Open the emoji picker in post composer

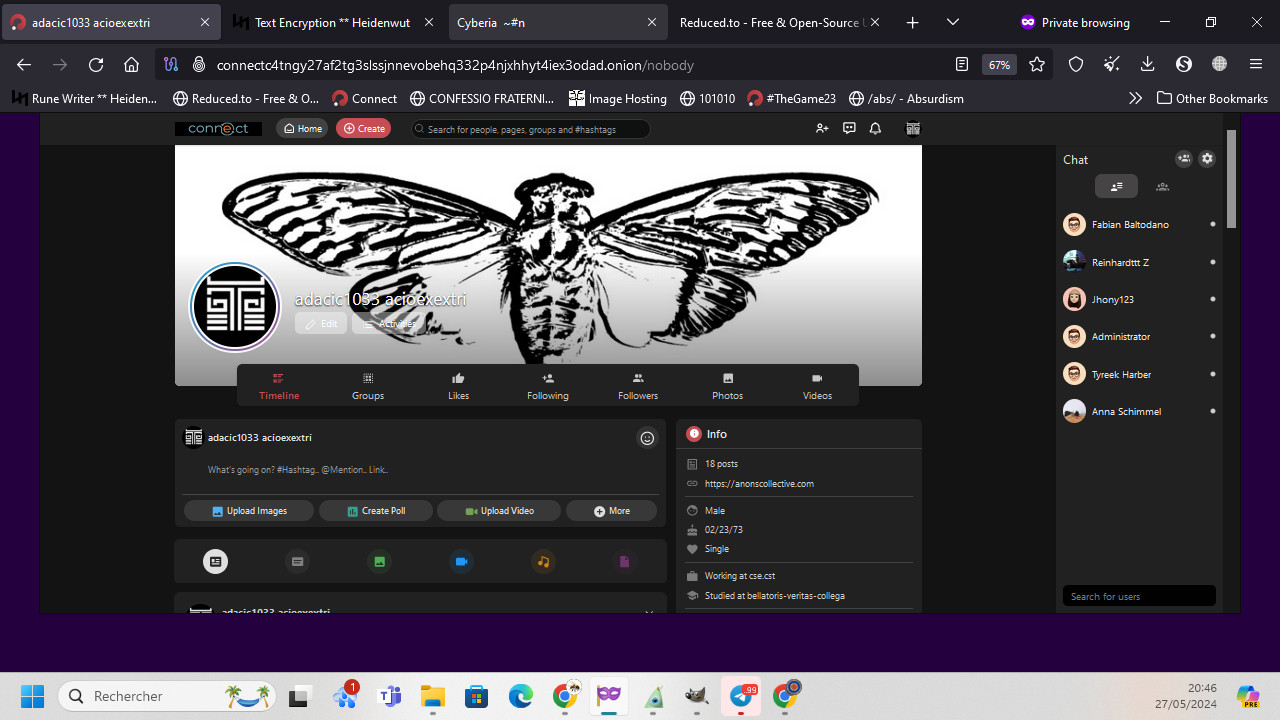point(647,438)
